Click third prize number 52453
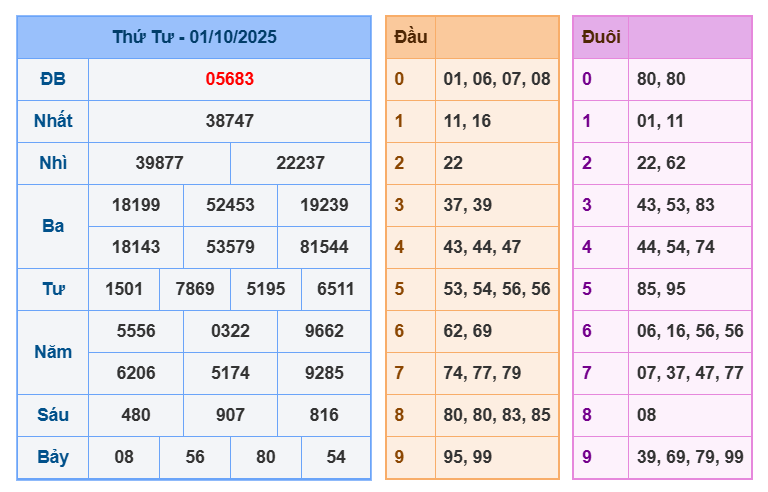 tap(230, 205)
